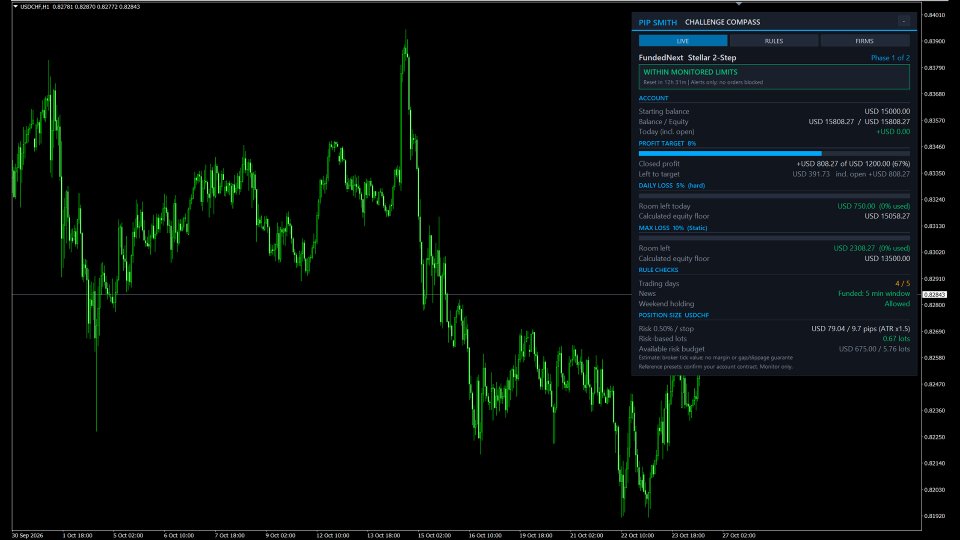Click the USDCHF,H1 chart menu triangle
960x540 pixels.
click(15, 7)
